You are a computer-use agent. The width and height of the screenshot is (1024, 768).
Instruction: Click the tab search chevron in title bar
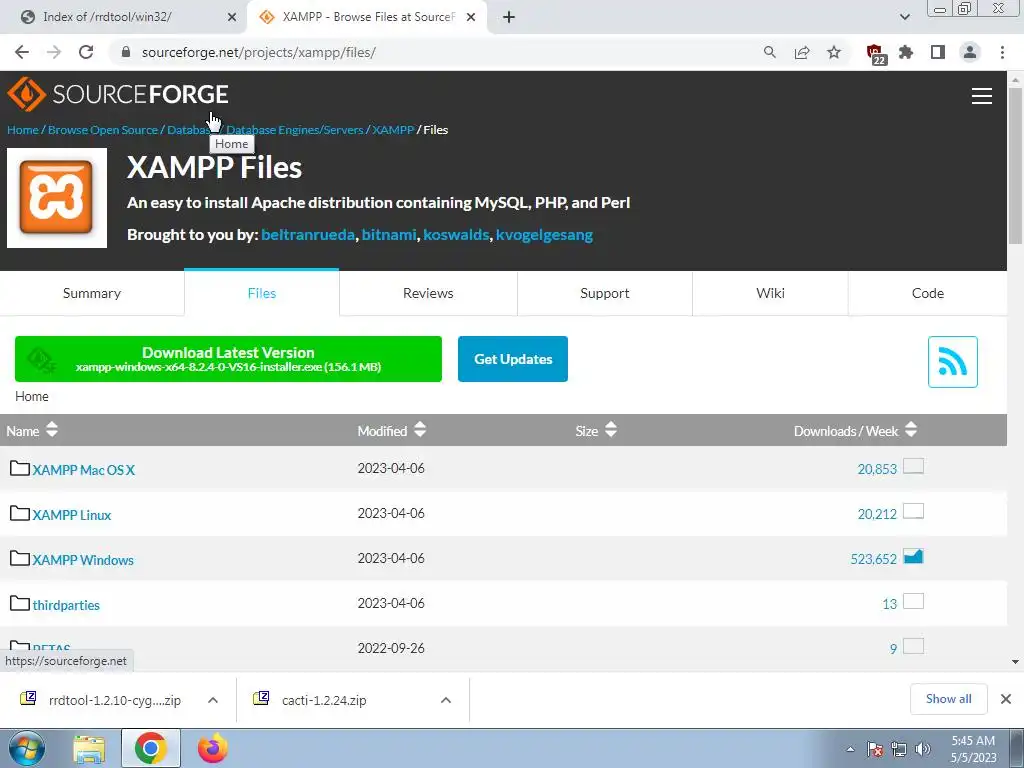[904, 17]
